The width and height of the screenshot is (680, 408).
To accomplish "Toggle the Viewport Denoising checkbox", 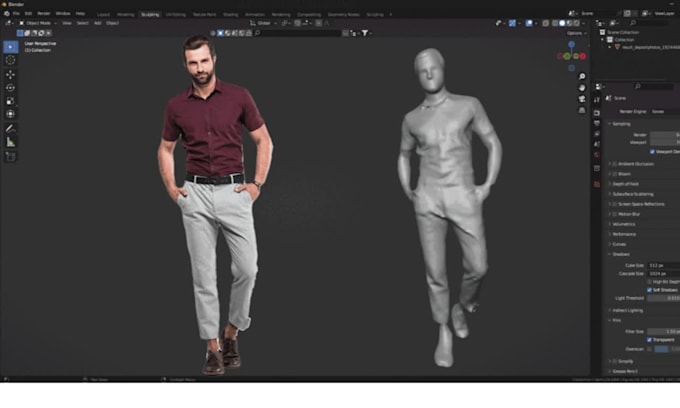I will click(652, 152).
